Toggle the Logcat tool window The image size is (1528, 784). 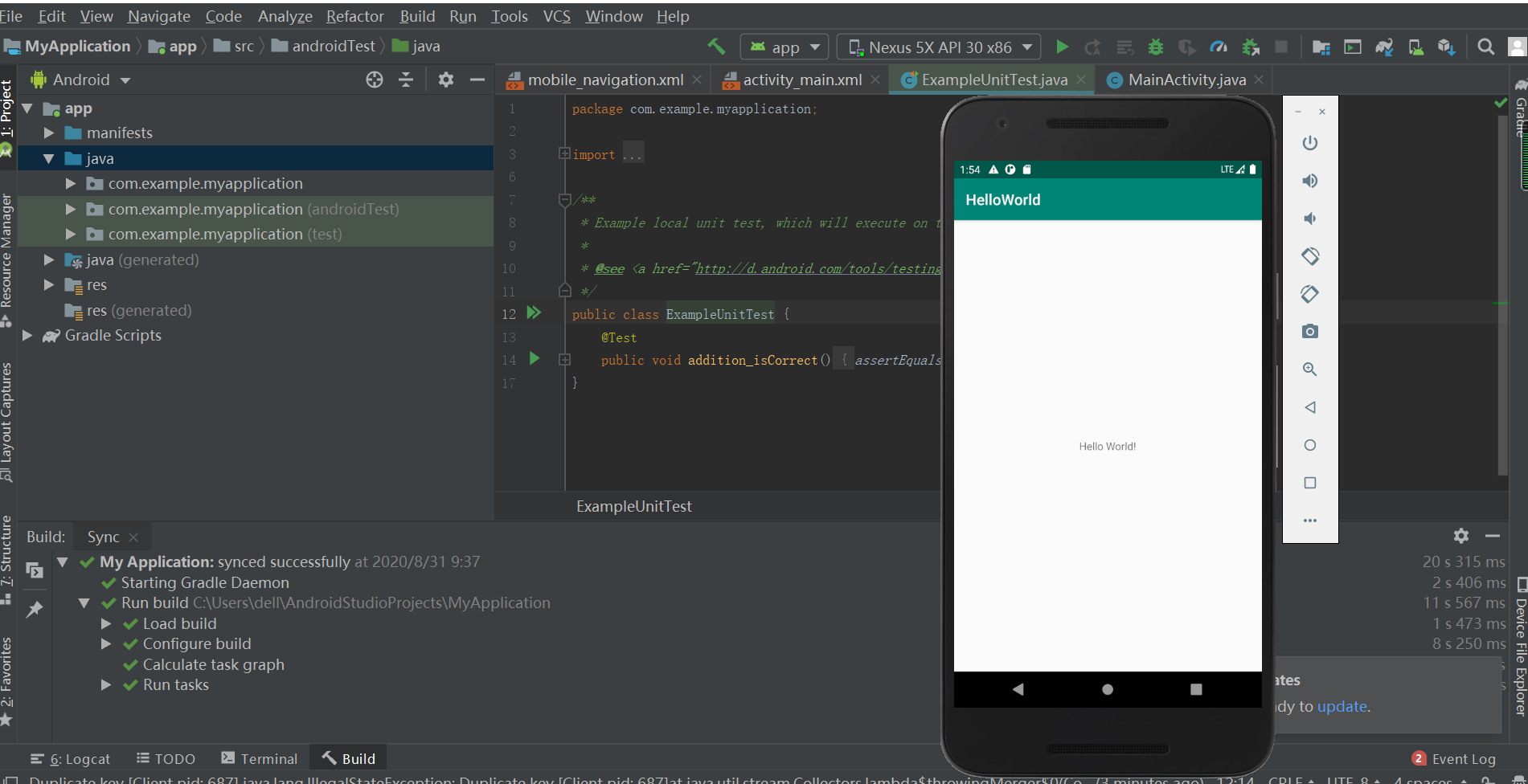71,758
